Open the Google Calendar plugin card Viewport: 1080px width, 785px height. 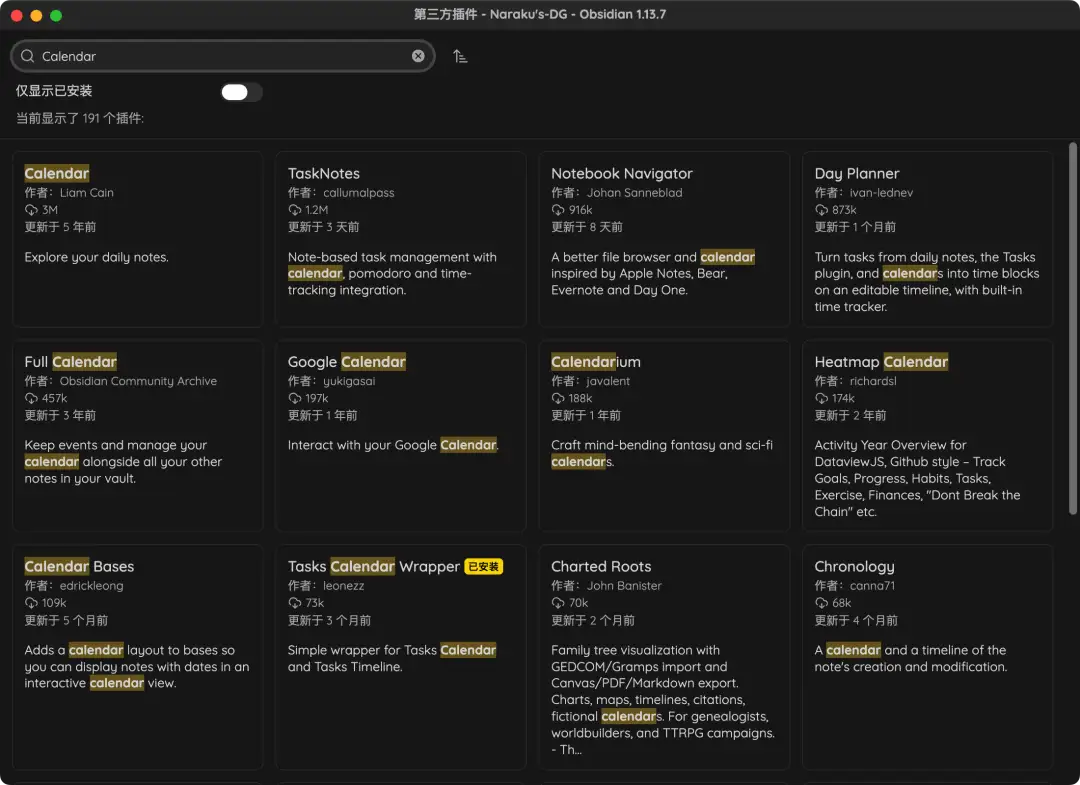[x=401, y=436]
